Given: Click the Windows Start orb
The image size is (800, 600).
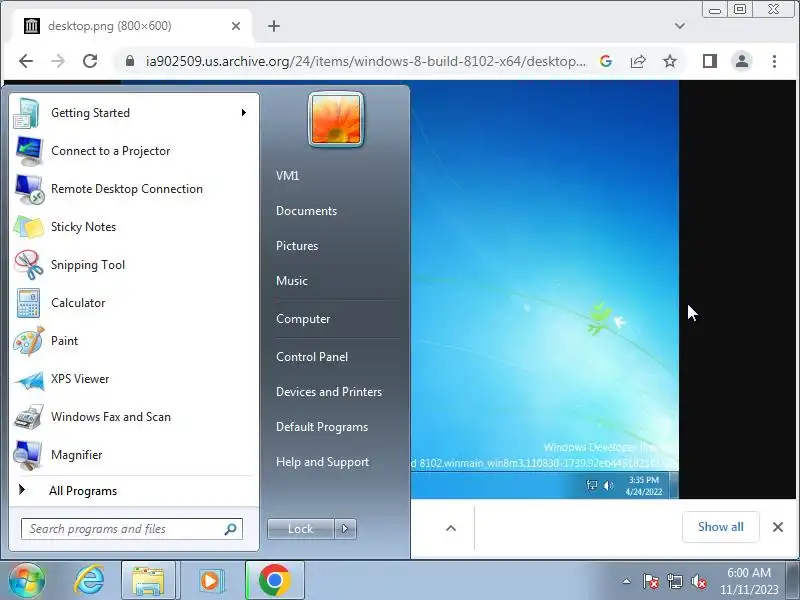Looking at the screenshot, I should 27,580.
